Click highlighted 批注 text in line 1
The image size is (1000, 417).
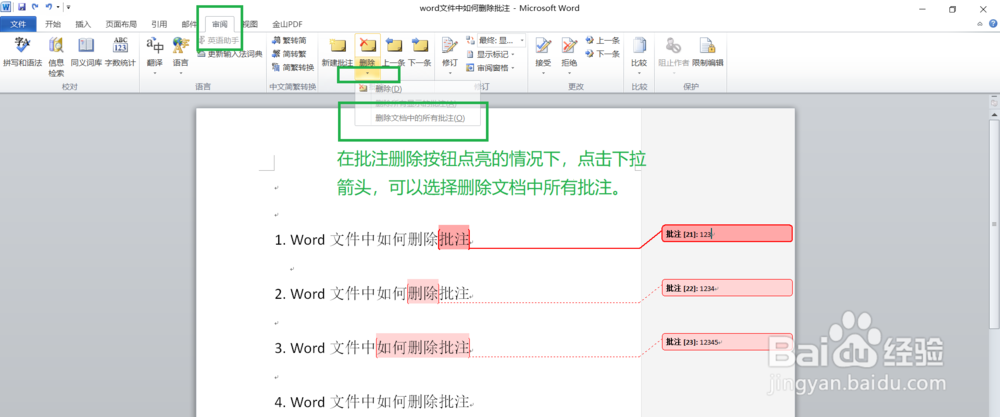point(454,240)
